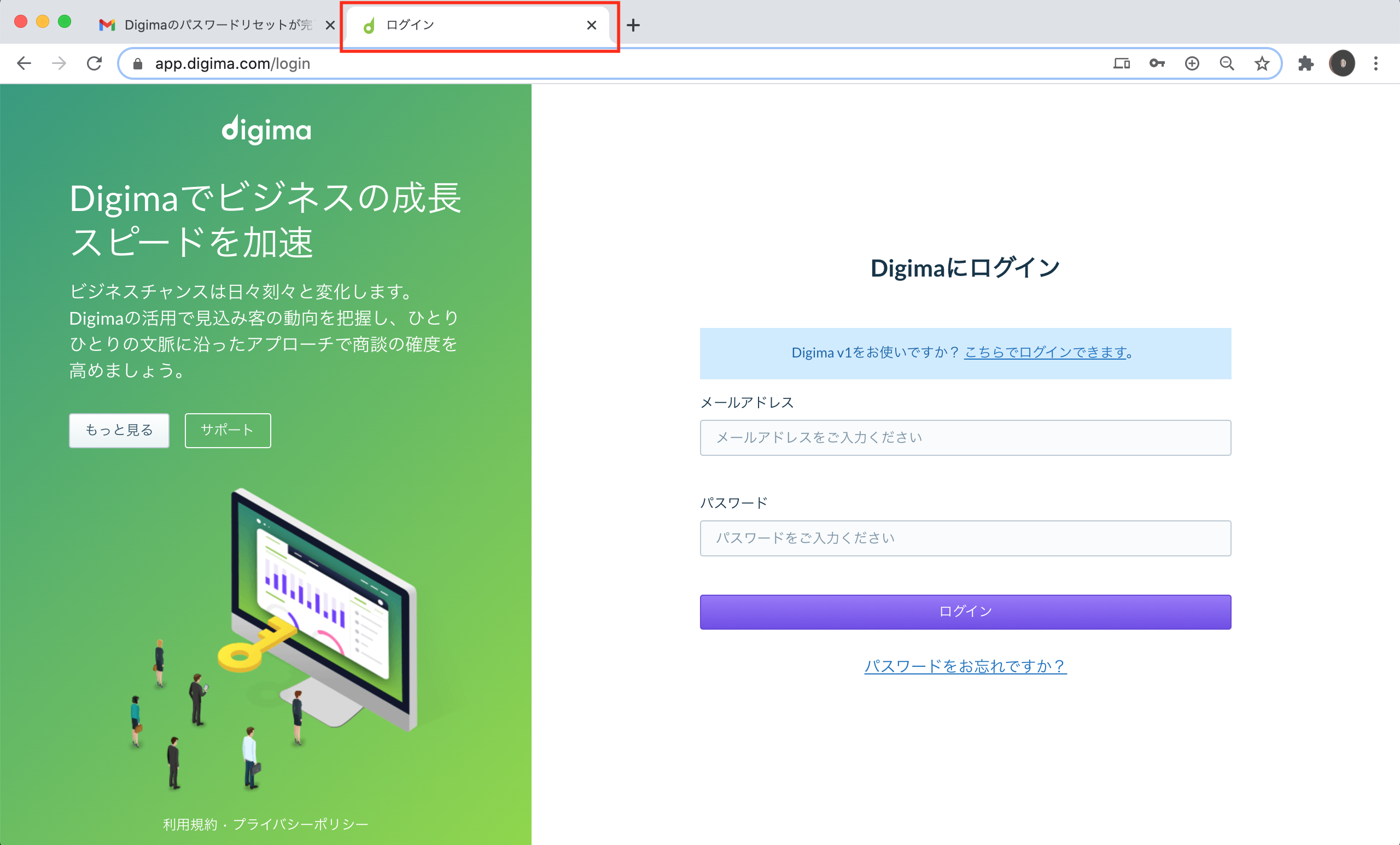Click the Gmail favicon on first tab
Image resolution: width=1400 pixels, height=845 pixels.
pyautogui.click(x=107, y=25)
